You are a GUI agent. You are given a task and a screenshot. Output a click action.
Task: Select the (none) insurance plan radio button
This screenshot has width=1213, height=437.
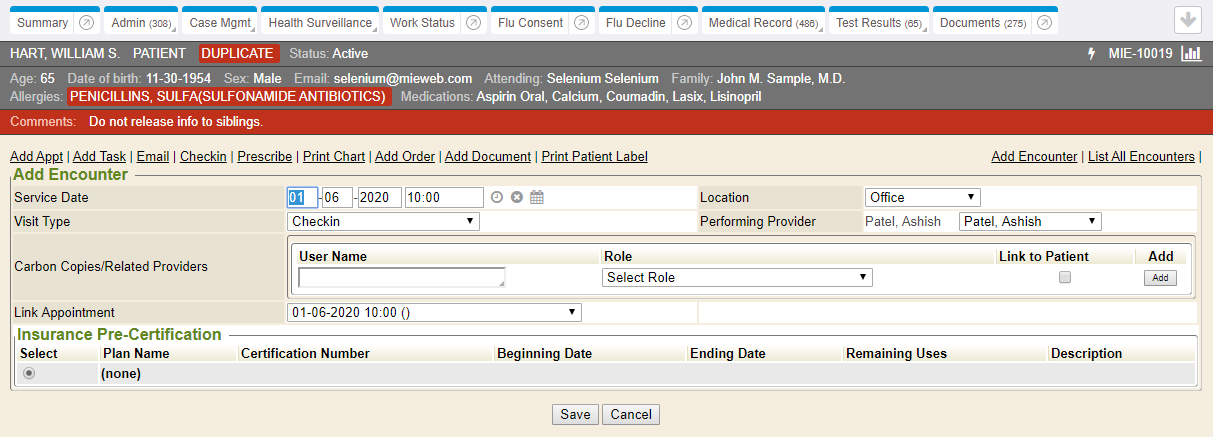[x=29, y=373]
